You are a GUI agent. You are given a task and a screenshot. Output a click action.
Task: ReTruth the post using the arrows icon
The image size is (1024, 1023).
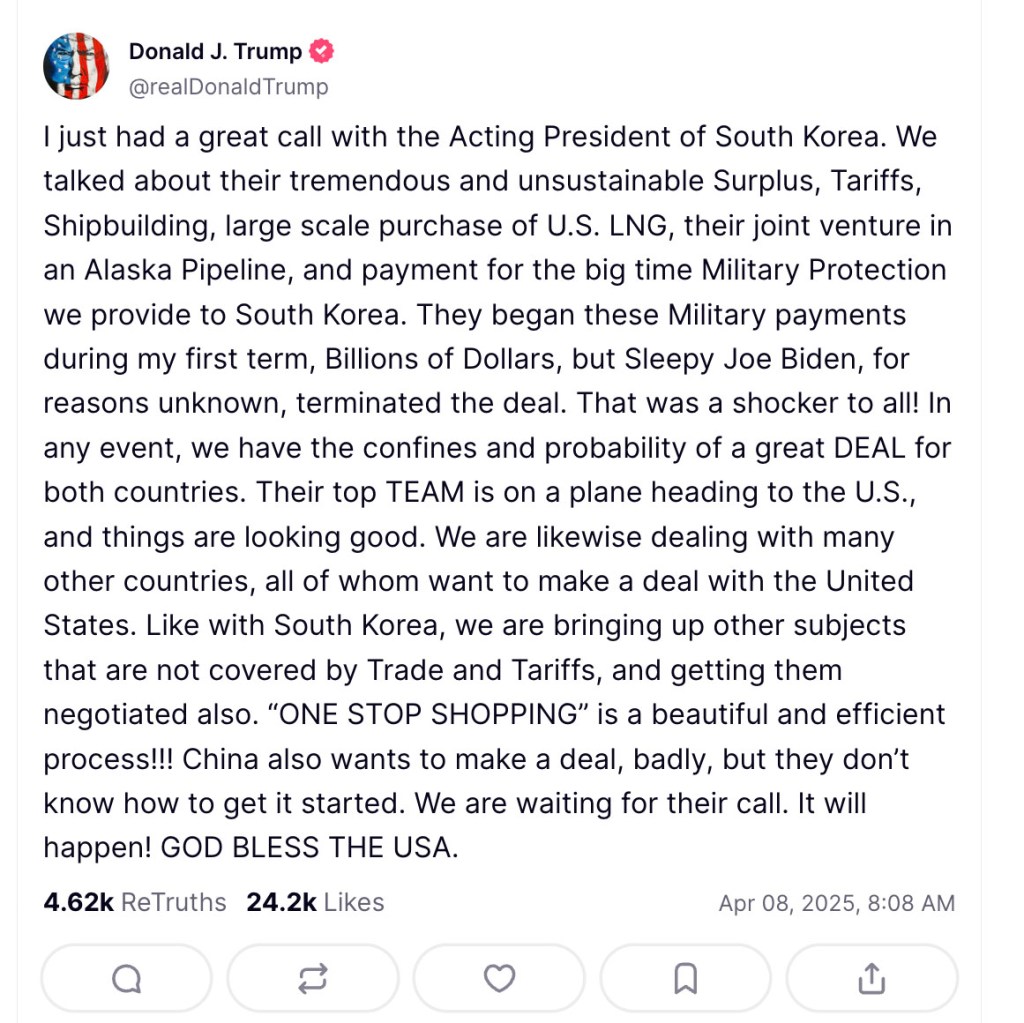pyautogui.click(x=313, y=979)
